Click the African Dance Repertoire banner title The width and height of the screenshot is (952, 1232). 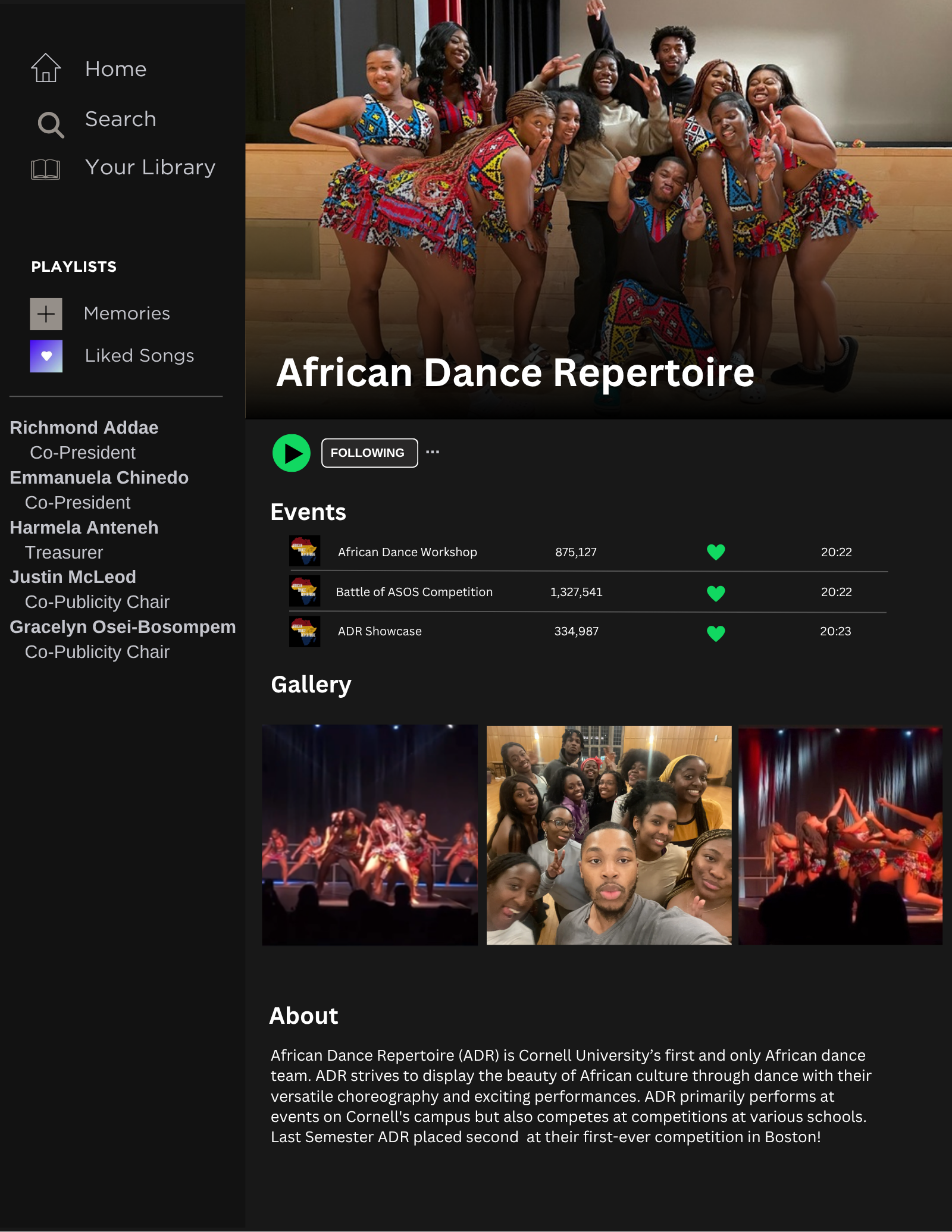click(515, 373)
